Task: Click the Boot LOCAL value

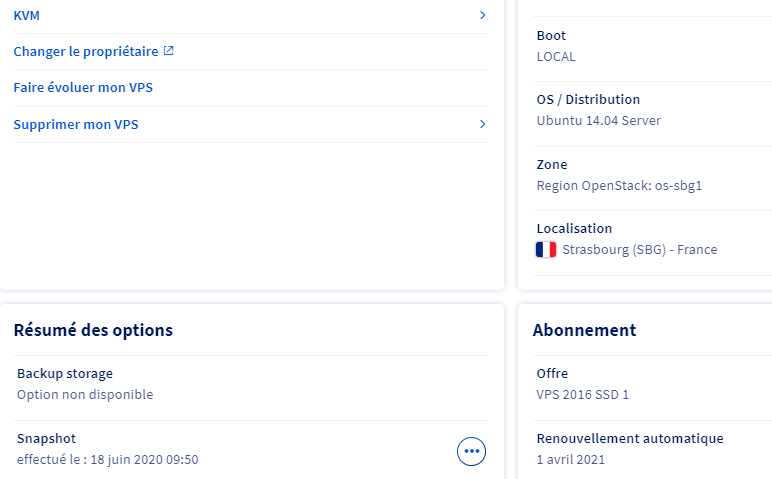Action: click(x=556, y=57)
